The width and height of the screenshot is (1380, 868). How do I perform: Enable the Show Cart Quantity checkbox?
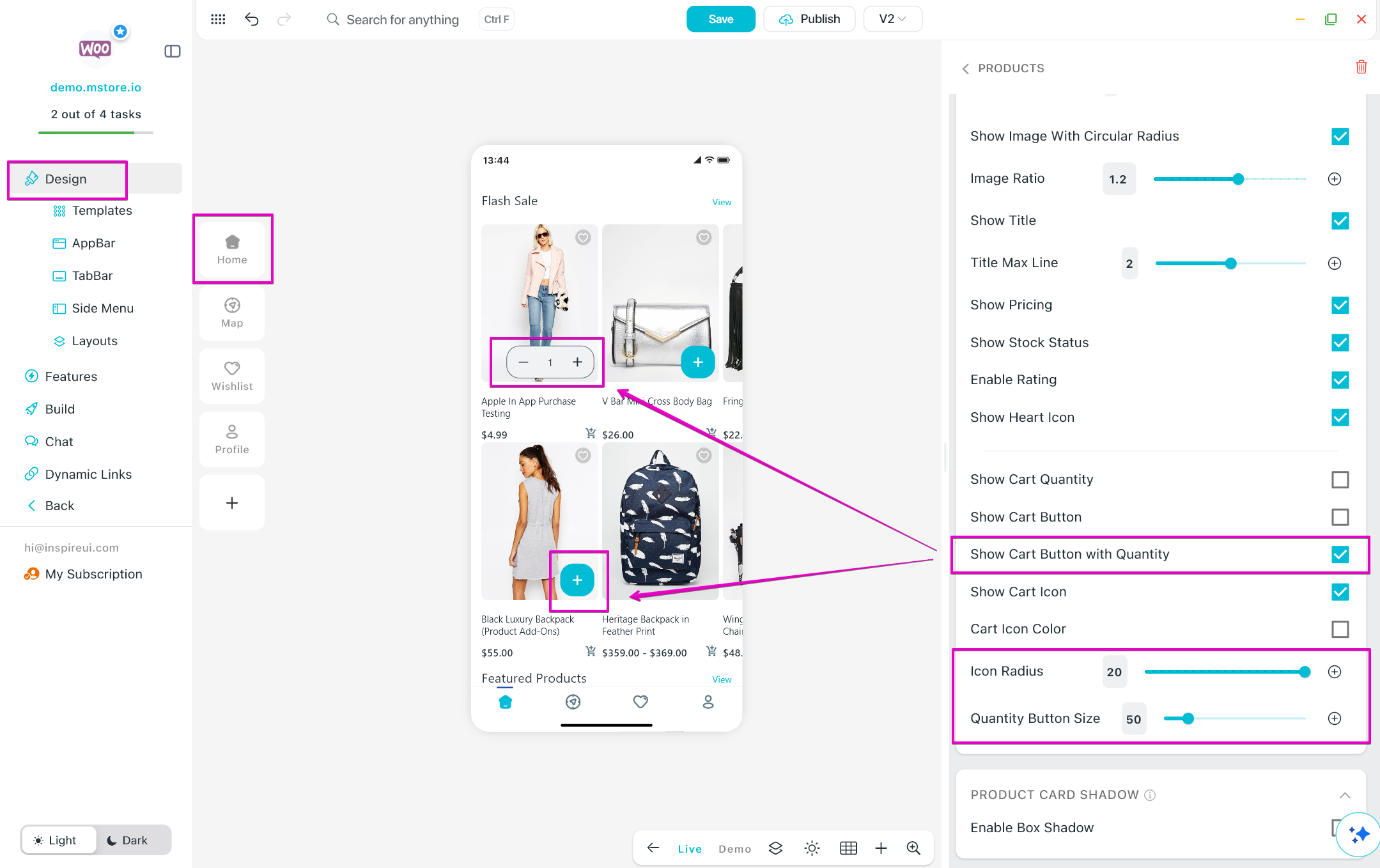click(x=1340, y=479)
